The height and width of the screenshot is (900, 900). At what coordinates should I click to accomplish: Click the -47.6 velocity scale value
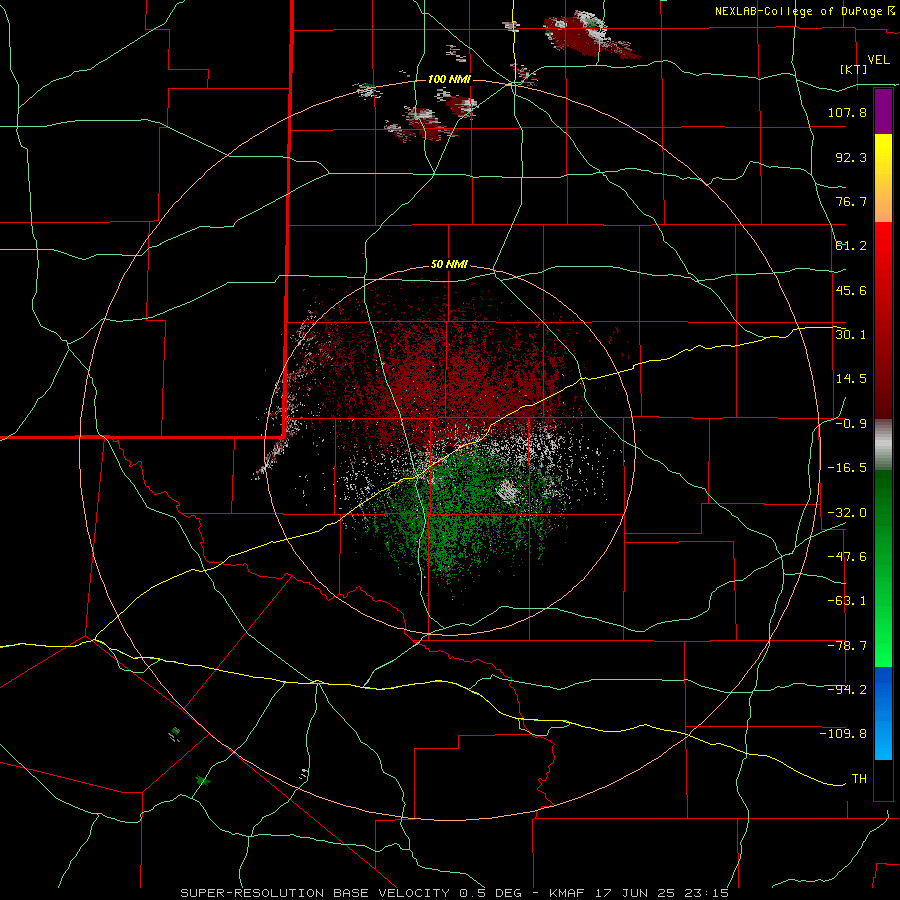coord(847,557)
